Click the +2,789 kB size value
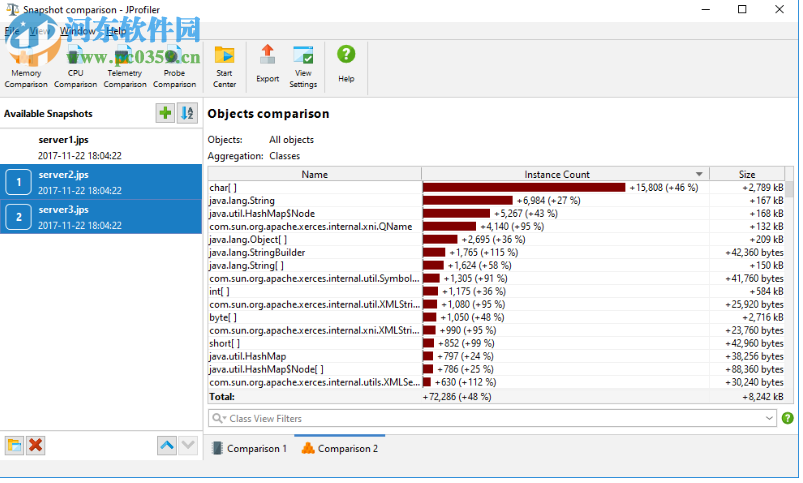The image size is (803, 483). 763,187
